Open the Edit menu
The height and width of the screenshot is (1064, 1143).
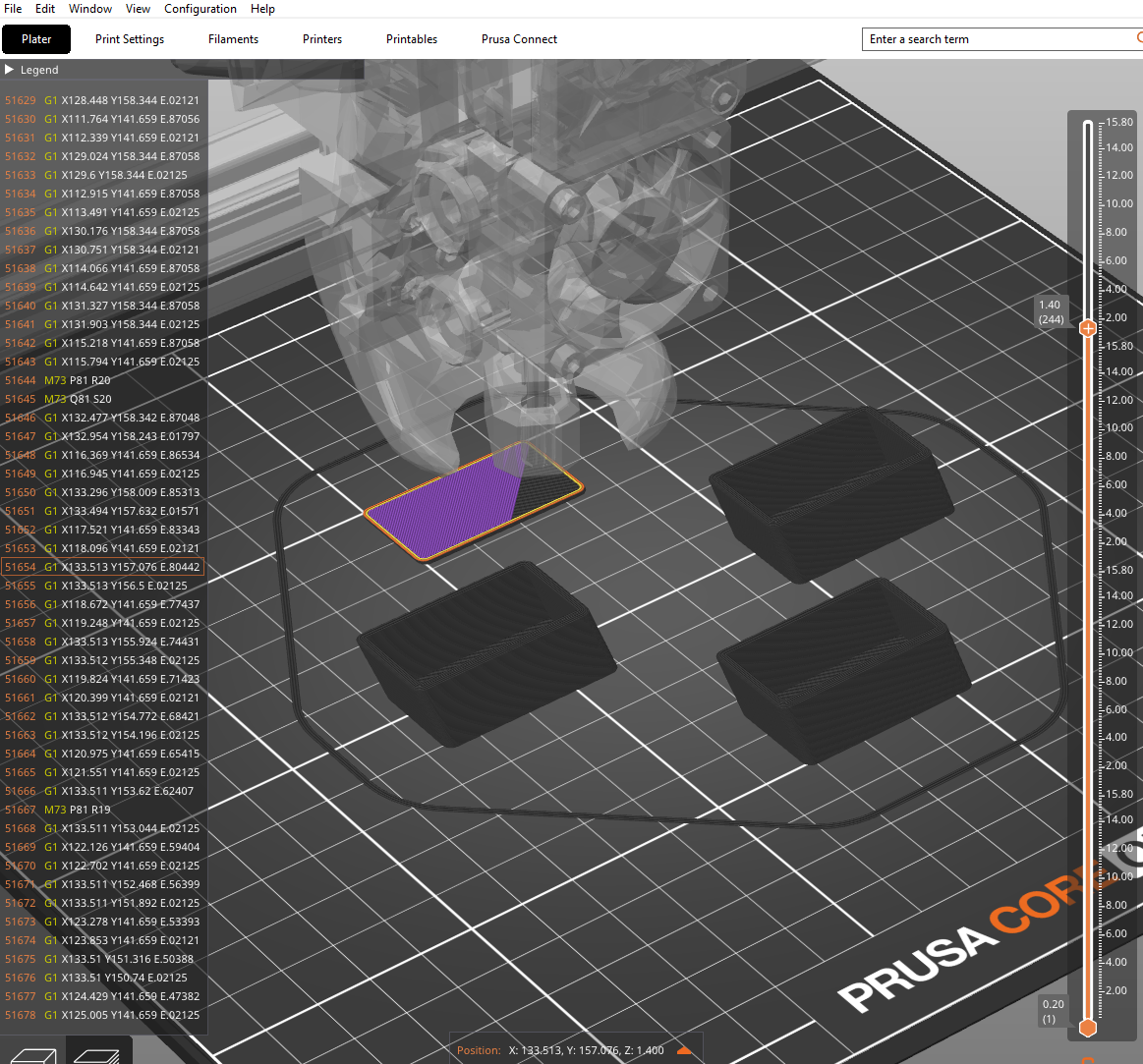tap(45, 9)
